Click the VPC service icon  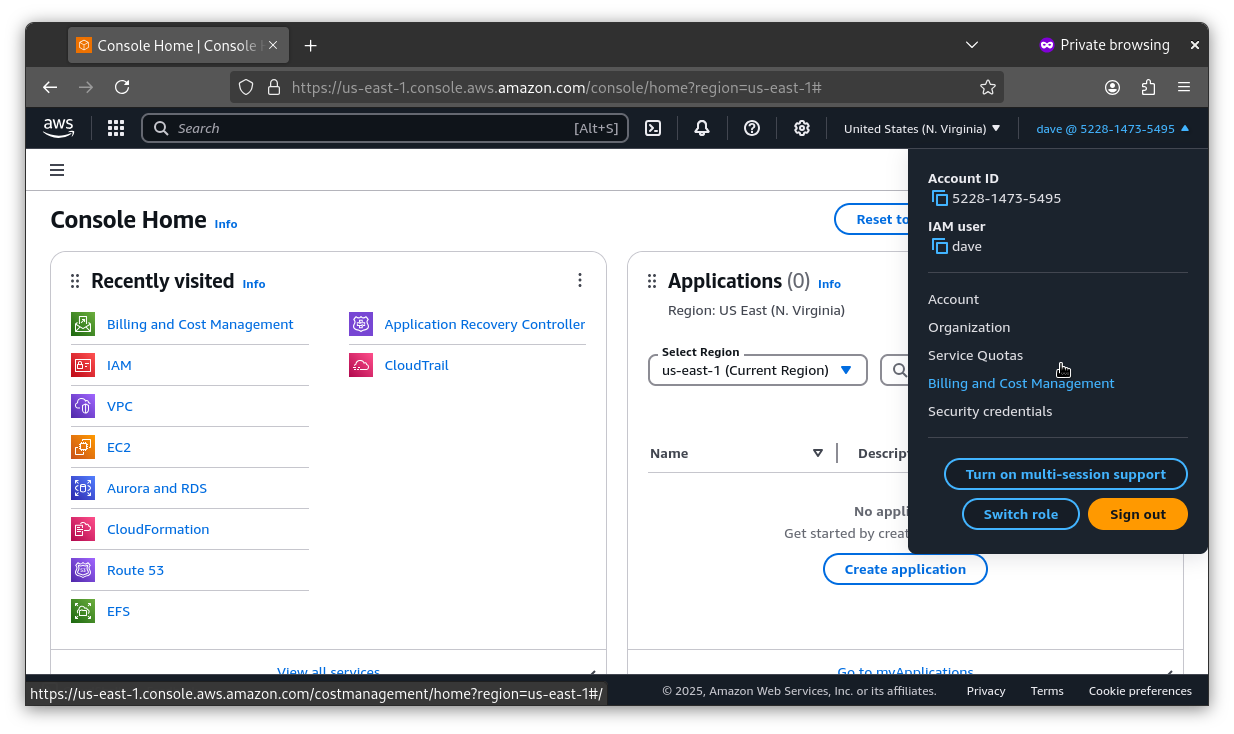(83, 406)
